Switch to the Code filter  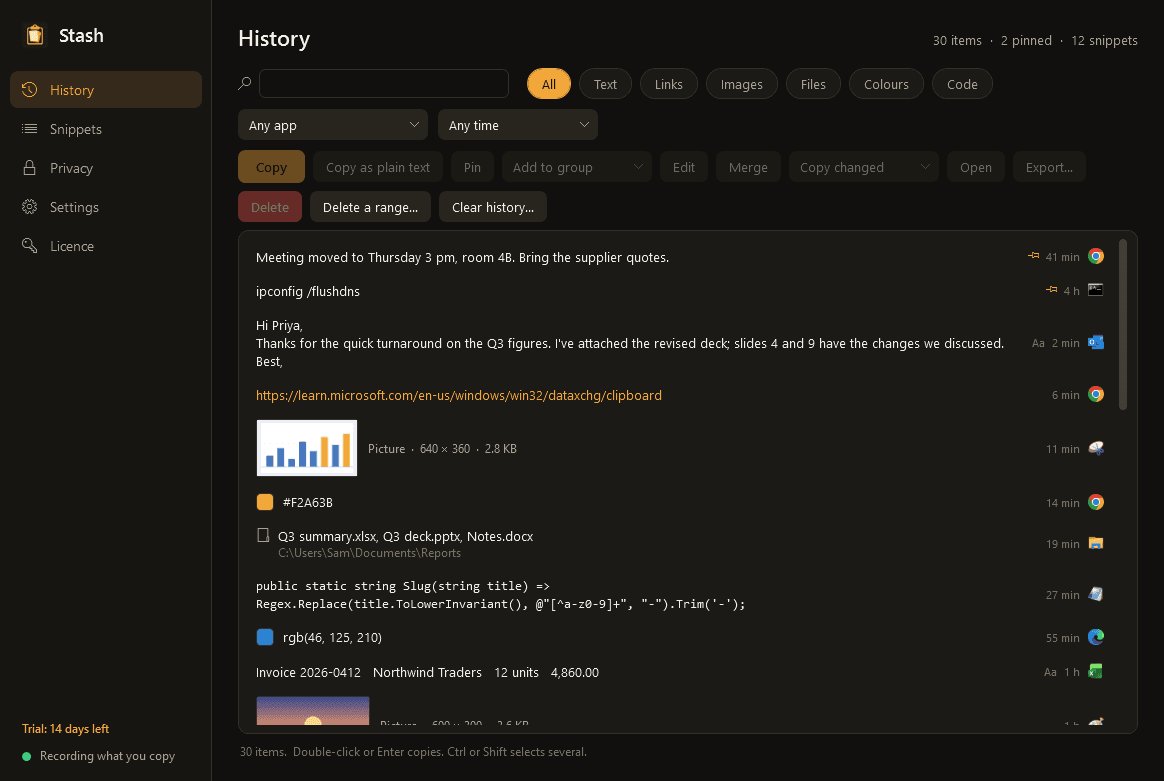(962, 84)
